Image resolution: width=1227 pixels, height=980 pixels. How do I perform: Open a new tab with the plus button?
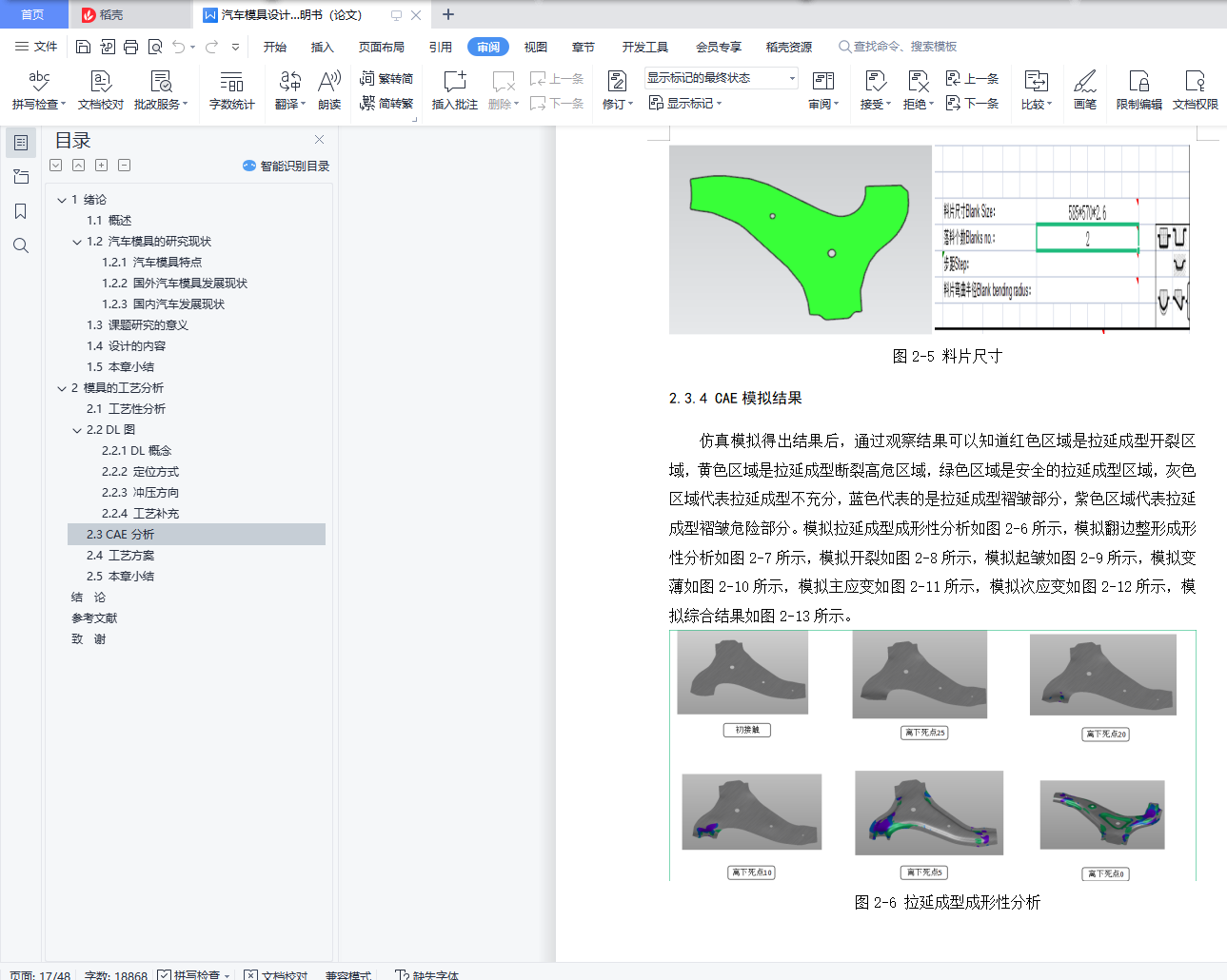pyautogui.click(x=448, y=14)
